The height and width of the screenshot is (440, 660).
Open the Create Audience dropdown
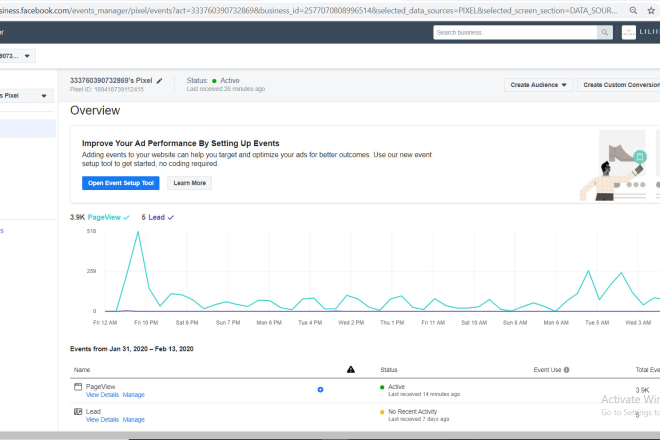[538, 85]
